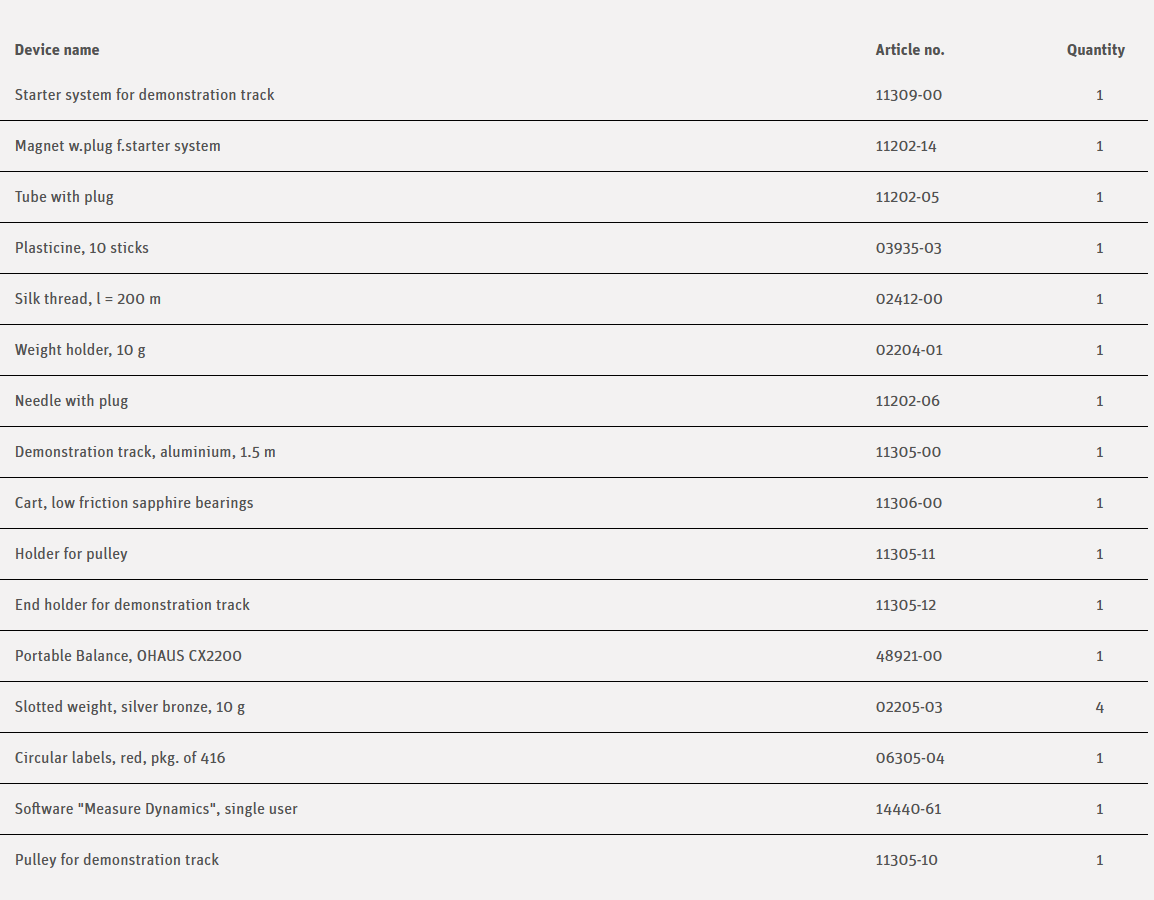This screenshot has width=1154, height=900.
Task: Select Magnet w.plug f.starter system entry
Action: (x=117, y=146)
